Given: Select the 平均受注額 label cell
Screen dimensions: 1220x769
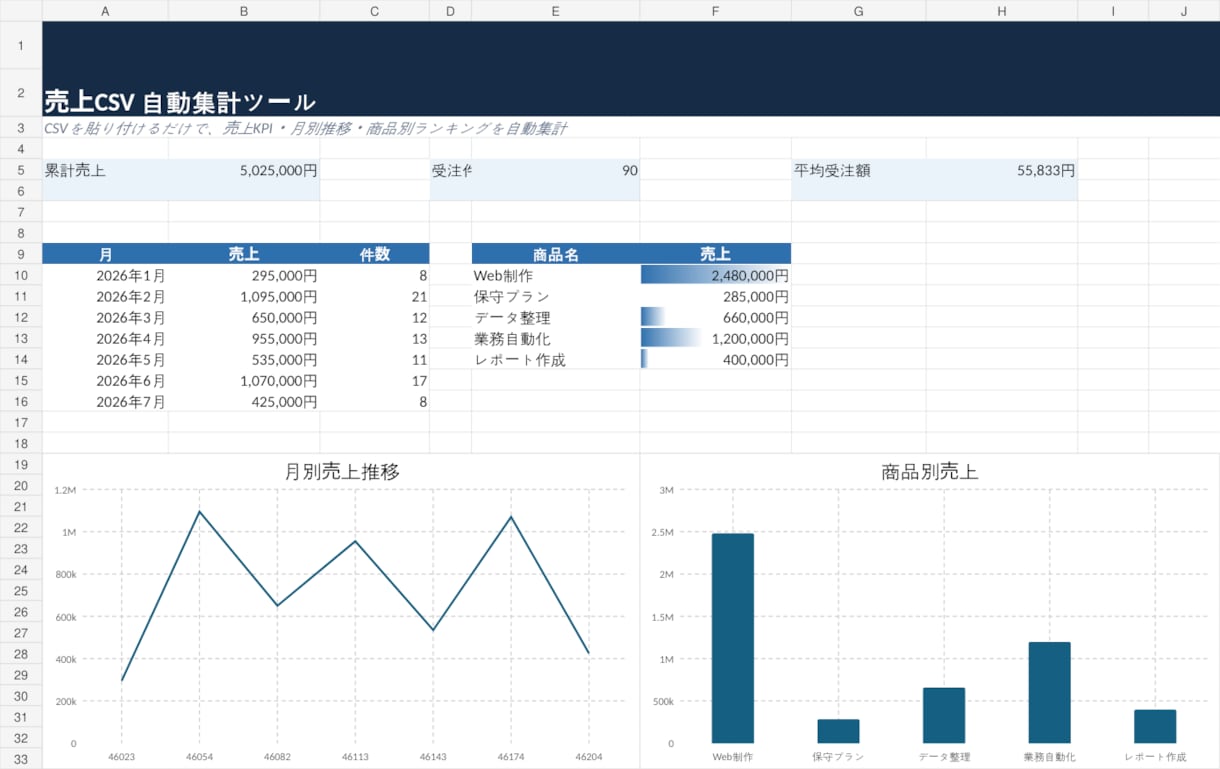Looking at the screenshot, I should point(858,170).
